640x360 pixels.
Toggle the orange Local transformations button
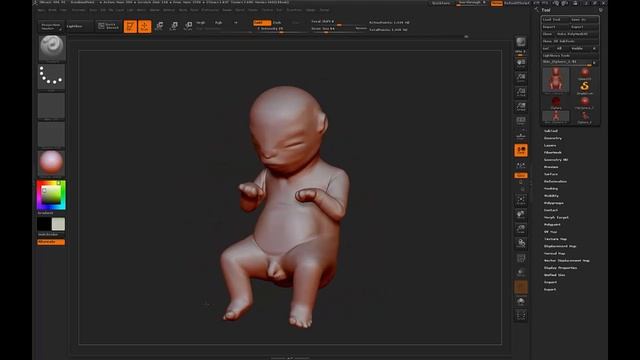click(x=521, y=150)
